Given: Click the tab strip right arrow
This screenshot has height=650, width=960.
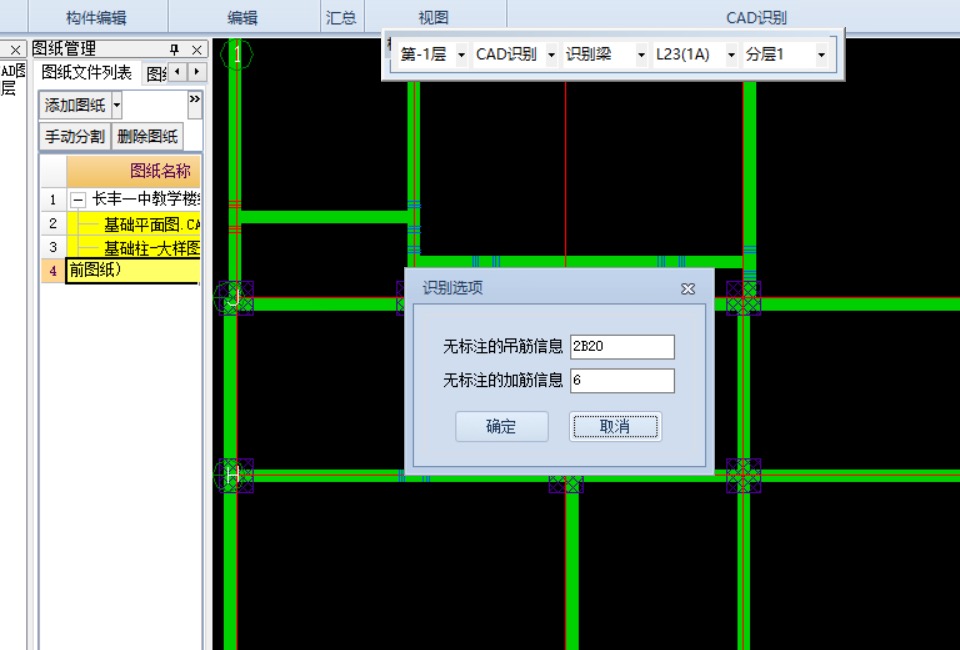Looking at the screenshot, I should 197,72.
